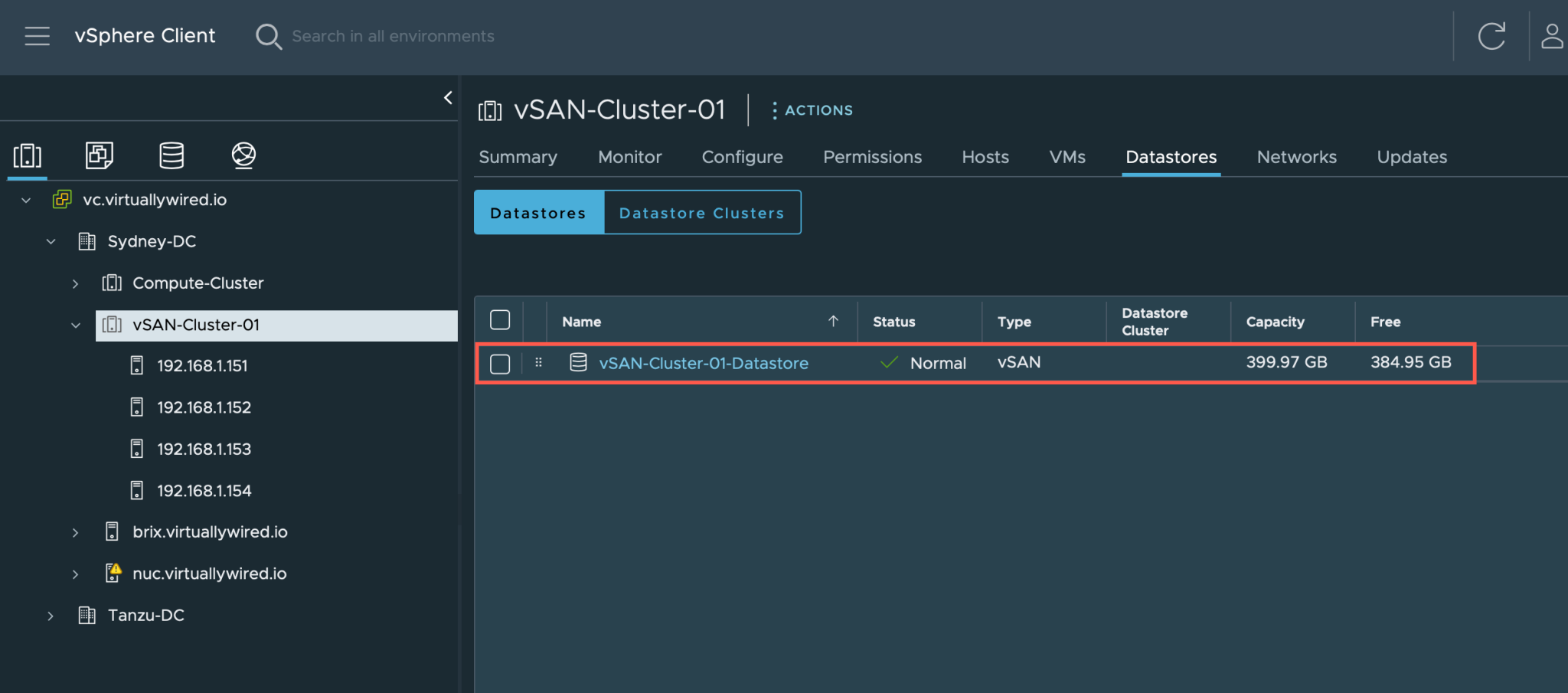This screenshot has height=693, width=1568.
Task: Expand the Compute-Cluster tree node
Action: 75,283
